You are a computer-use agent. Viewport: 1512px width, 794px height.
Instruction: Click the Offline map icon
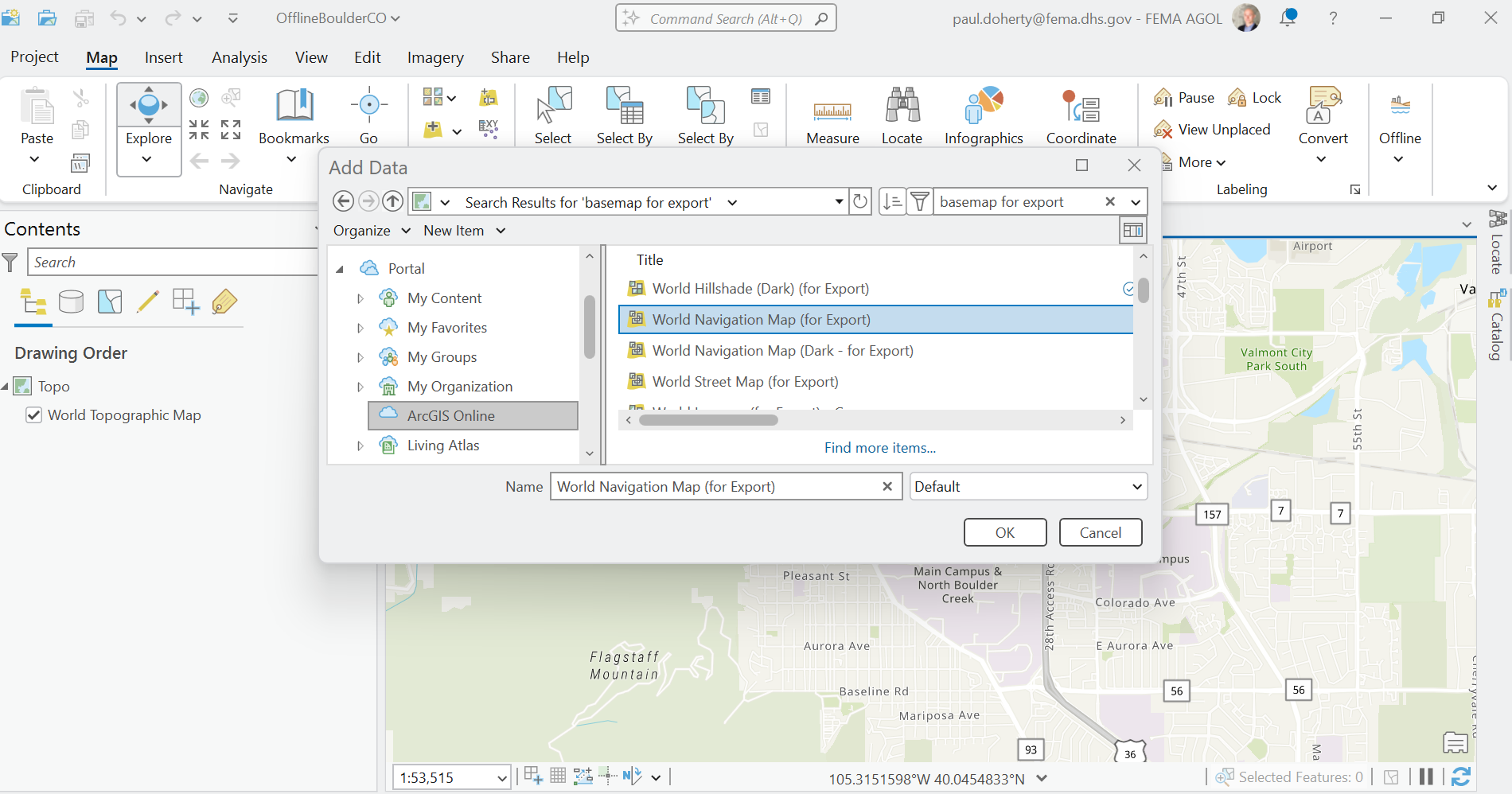(1400, 106)
